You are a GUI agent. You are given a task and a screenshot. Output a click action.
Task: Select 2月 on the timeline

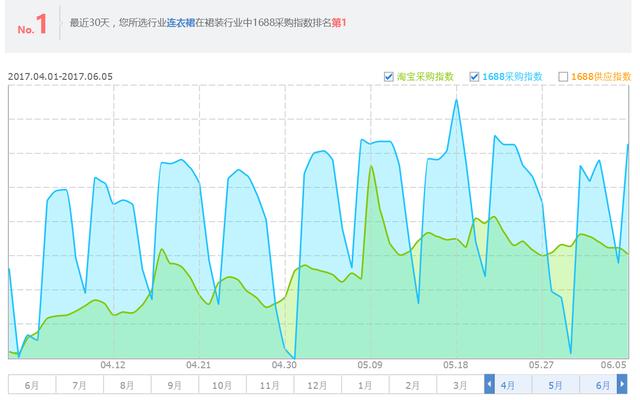point(412,384)
